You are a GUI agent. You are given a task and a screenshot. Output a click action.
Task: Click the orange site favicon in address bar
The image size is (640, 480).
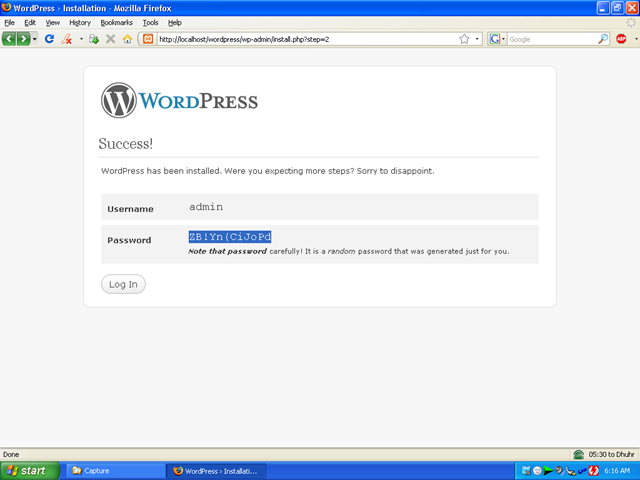(148, 39)
